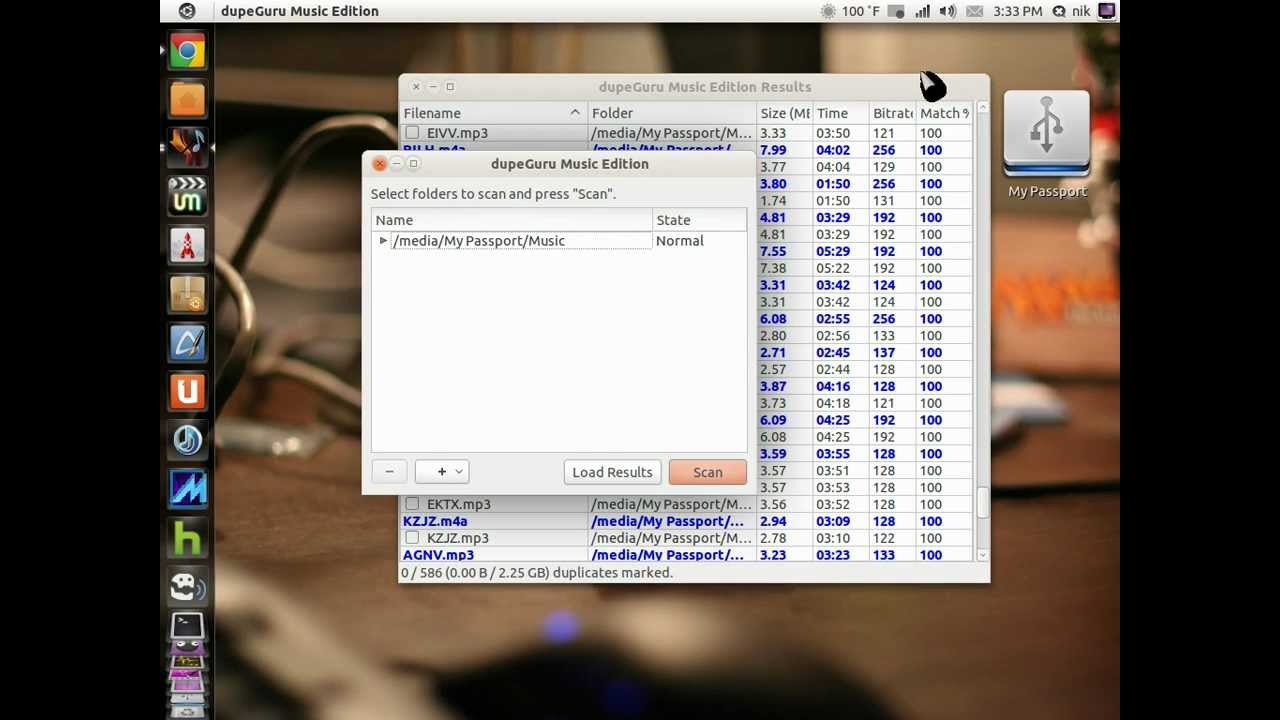Click the size value 3.59

tap(772, 454)
